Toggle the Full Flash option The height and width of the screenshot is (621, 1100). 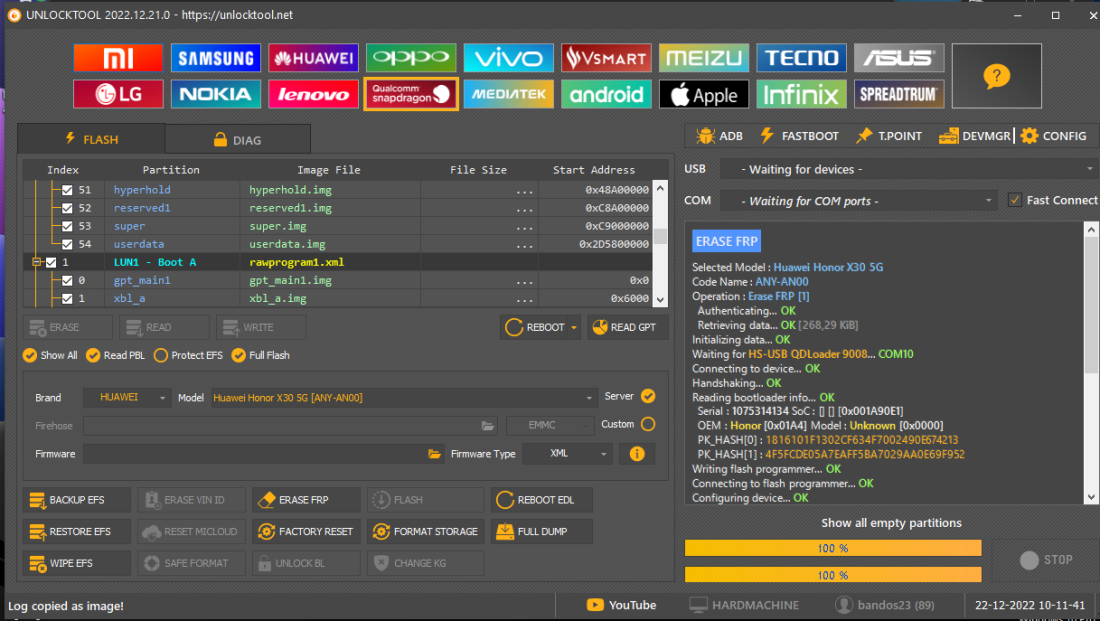pos(260,355)
